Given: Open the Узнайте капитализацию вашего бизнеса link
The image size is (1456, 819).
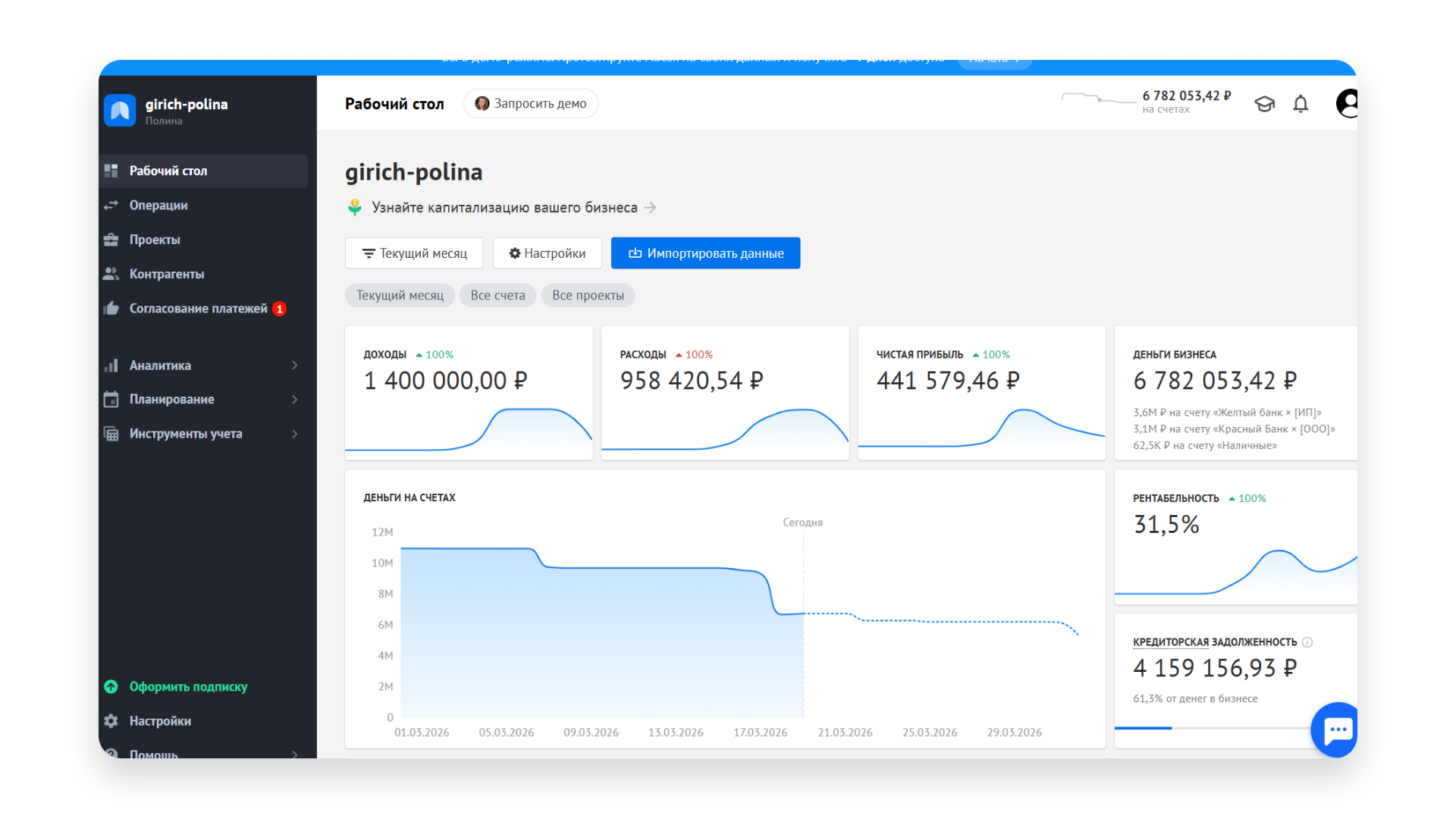Looking at the screenshot, I should pyautogui.click(x=504, y=208).
